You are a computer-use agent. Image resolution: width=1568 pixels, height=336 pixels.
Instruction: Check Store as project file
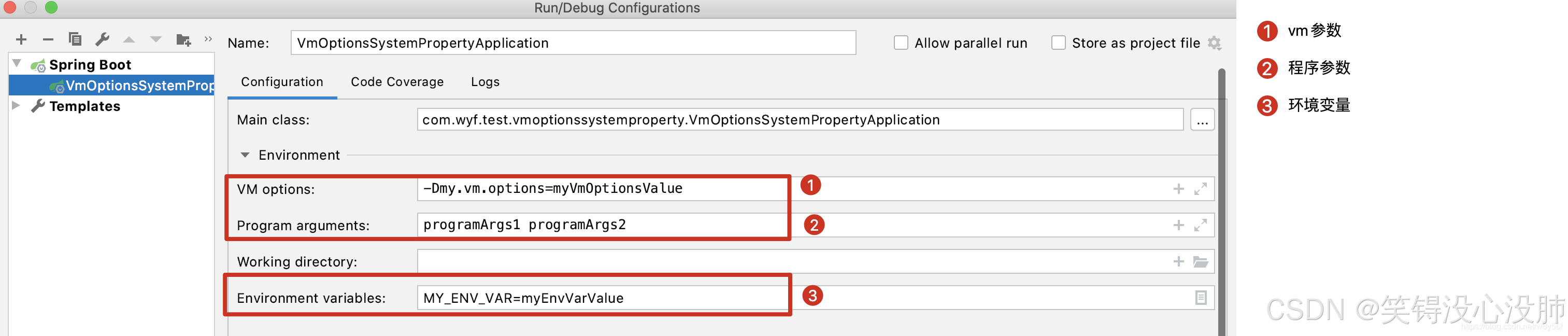click(1059, 43)
